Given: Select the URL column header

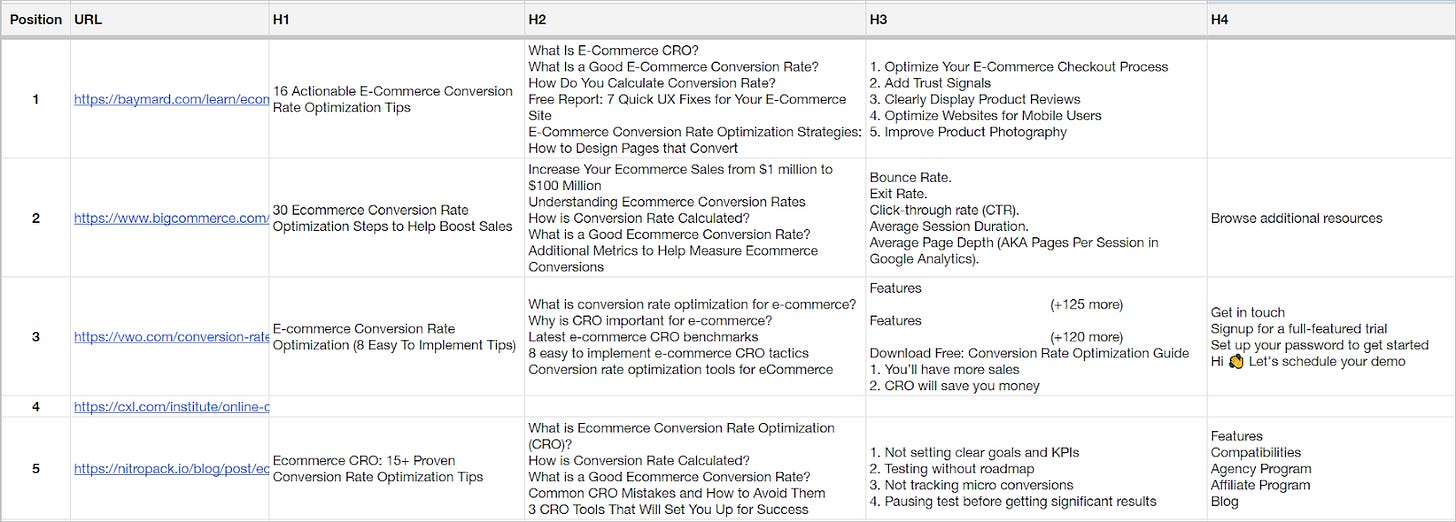Looking at the screenshot, I should (x=170, y=19).
